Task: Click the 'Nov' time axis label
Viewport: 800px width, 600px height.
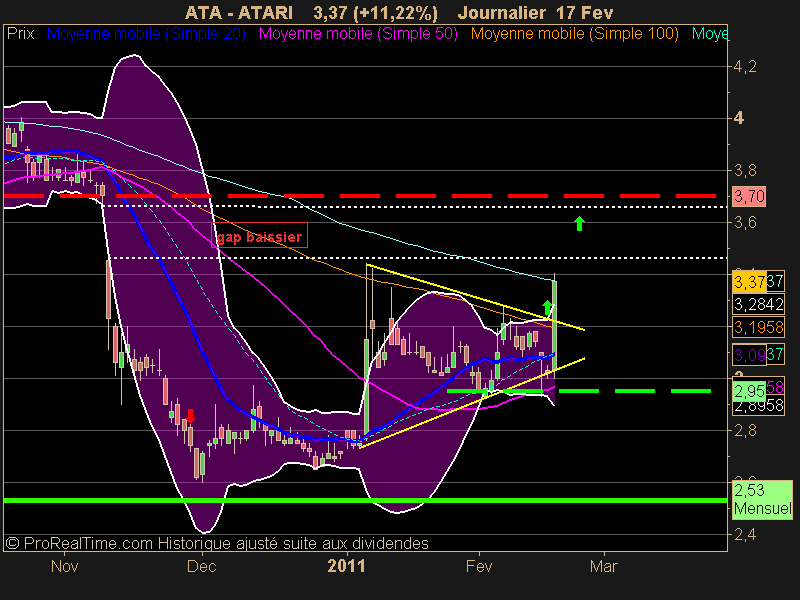Action: [64, 566]
